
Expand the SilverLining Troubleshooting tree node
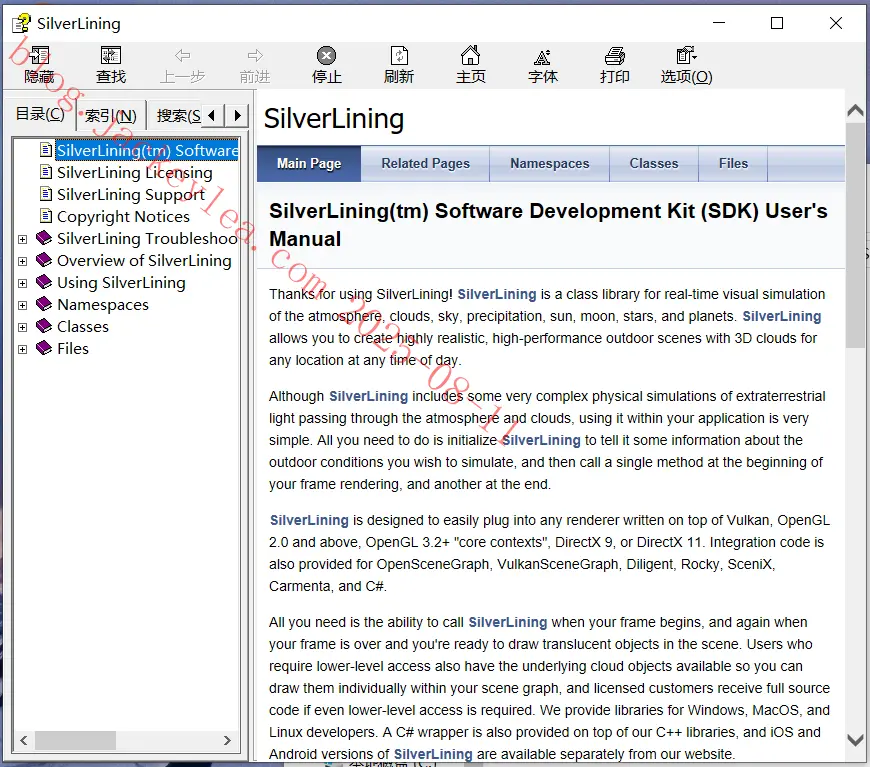pos(22,239)
